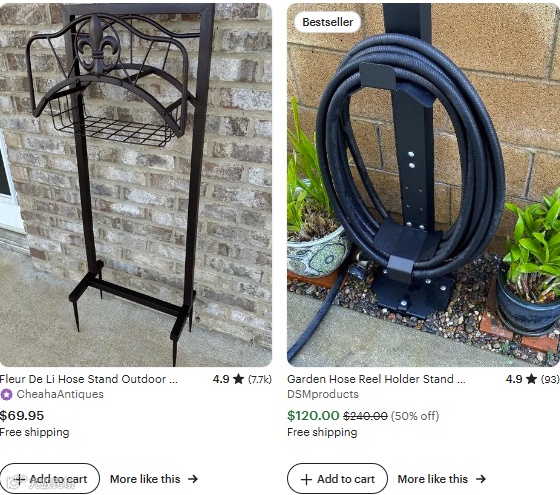Add the $69.95 hose stand to cart
560x495 pixels.
(50, 479)
